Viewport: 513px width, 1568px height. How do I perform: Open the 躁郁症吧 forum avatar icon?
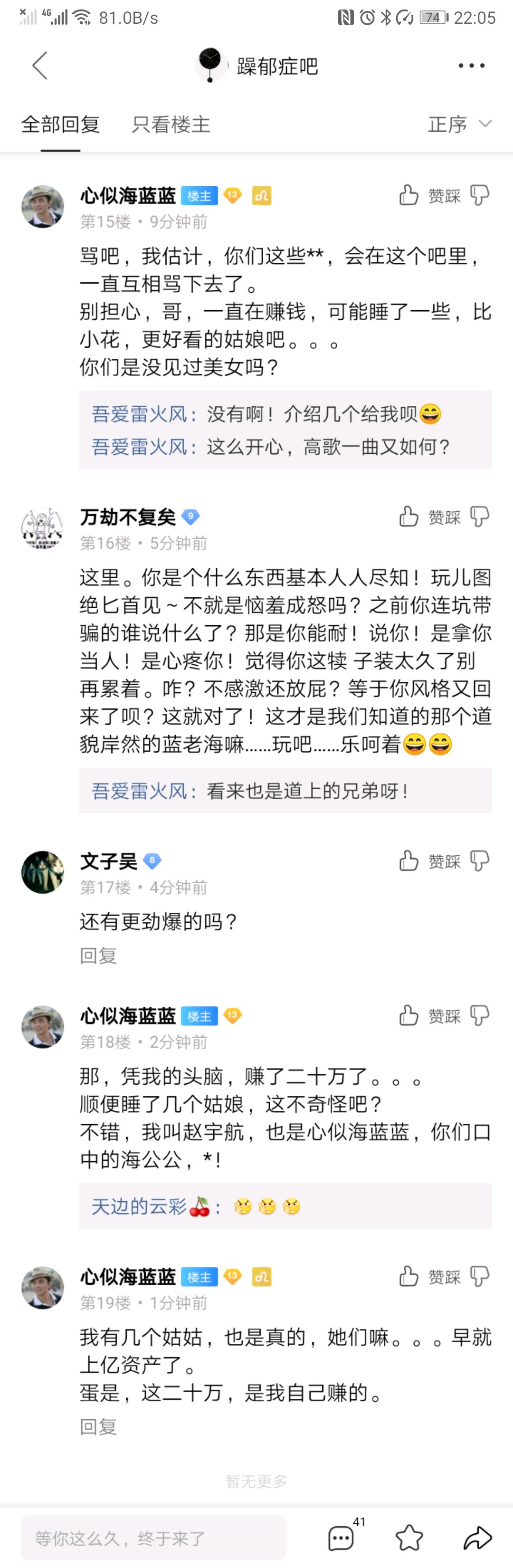[x=210, y=65]
